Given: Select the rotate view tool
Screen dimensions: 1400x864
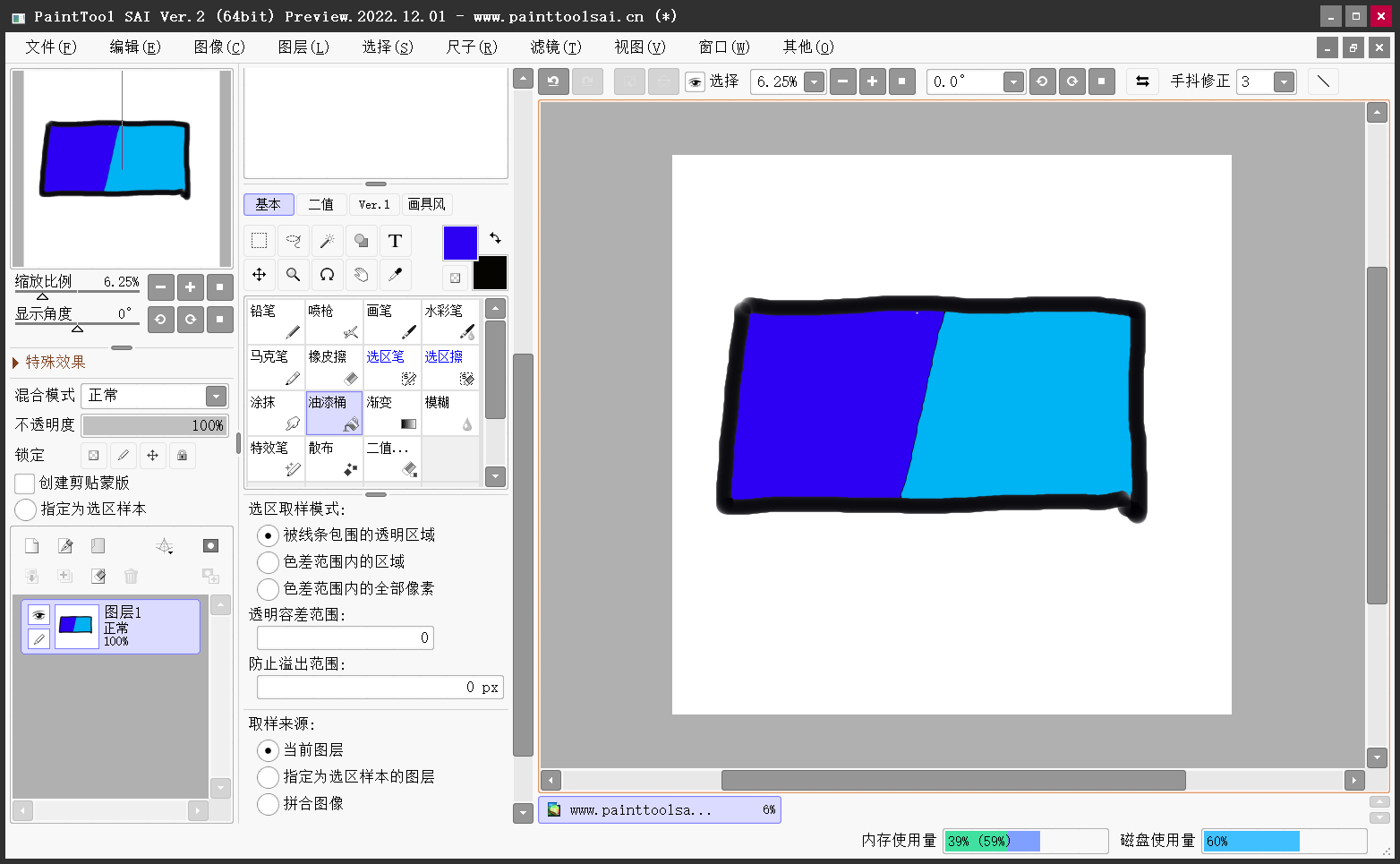Looking at the screenshot, I should click(x=327, y=275).
